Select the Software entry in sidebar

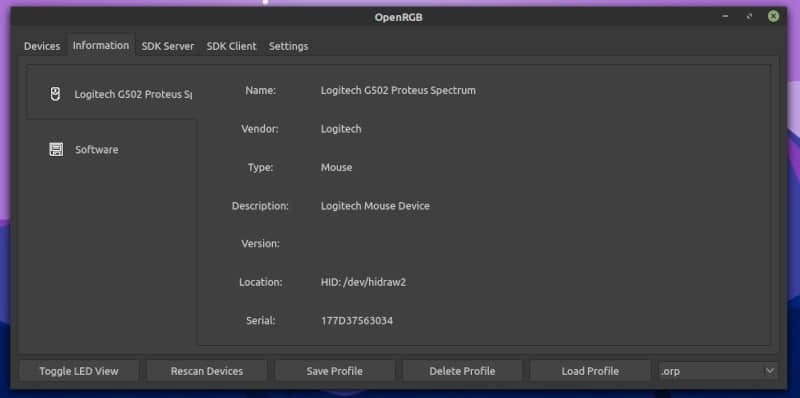(x=111, y=150)
